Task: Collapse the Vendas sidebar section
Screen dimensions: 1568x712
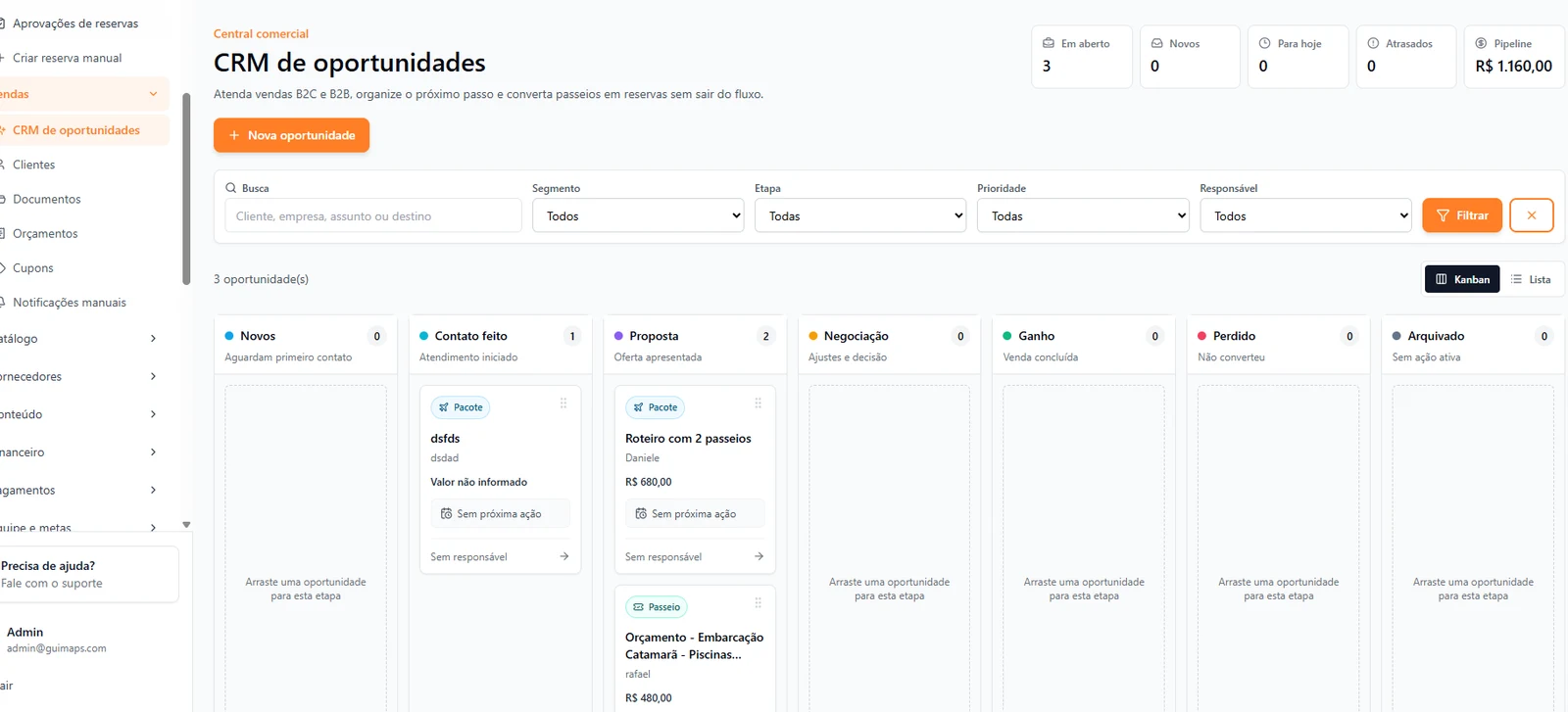Action: [82, 94]
